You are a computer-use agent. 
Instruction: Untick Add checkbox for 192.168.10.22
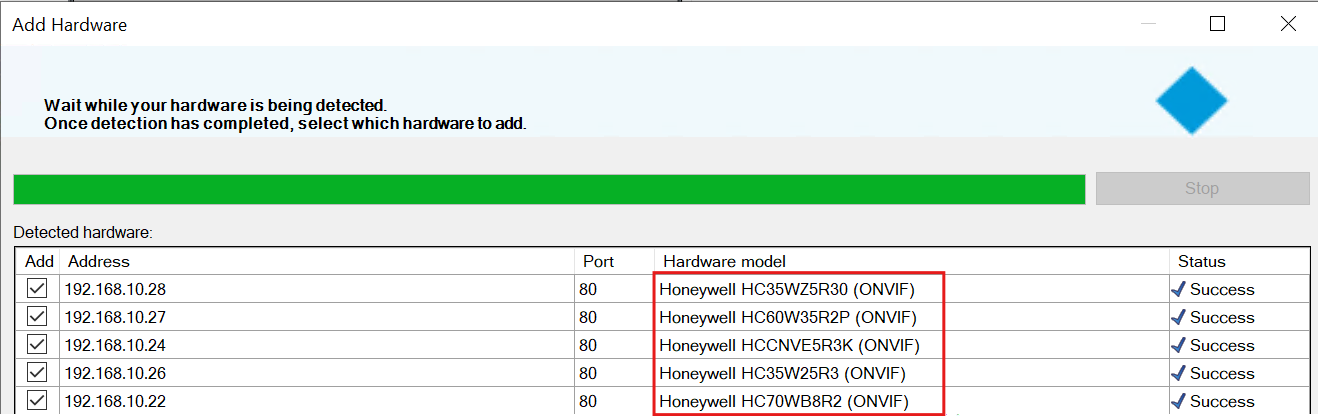pyautogui.click(x=37, y=401)
